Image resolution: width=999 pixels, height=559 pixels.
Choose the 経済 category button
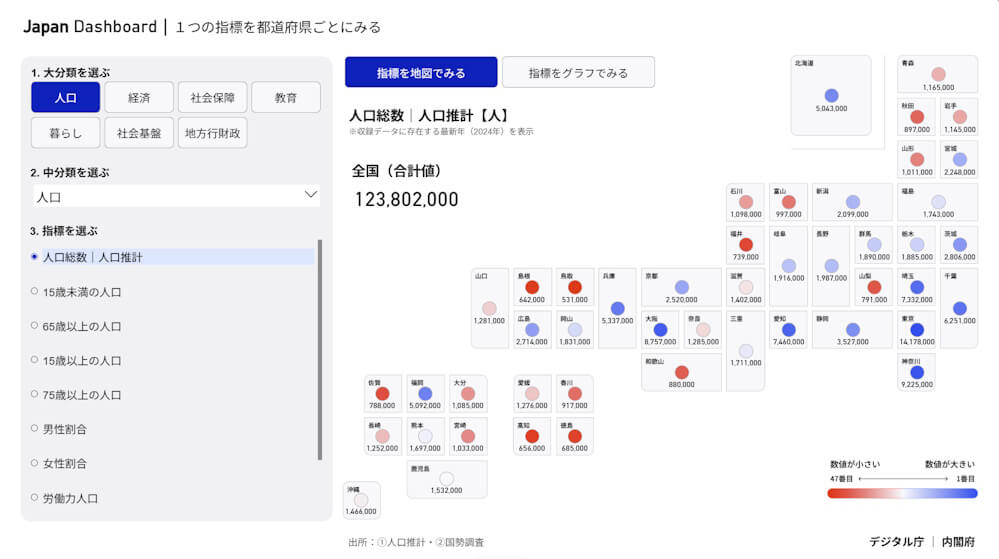coord(139,98)
